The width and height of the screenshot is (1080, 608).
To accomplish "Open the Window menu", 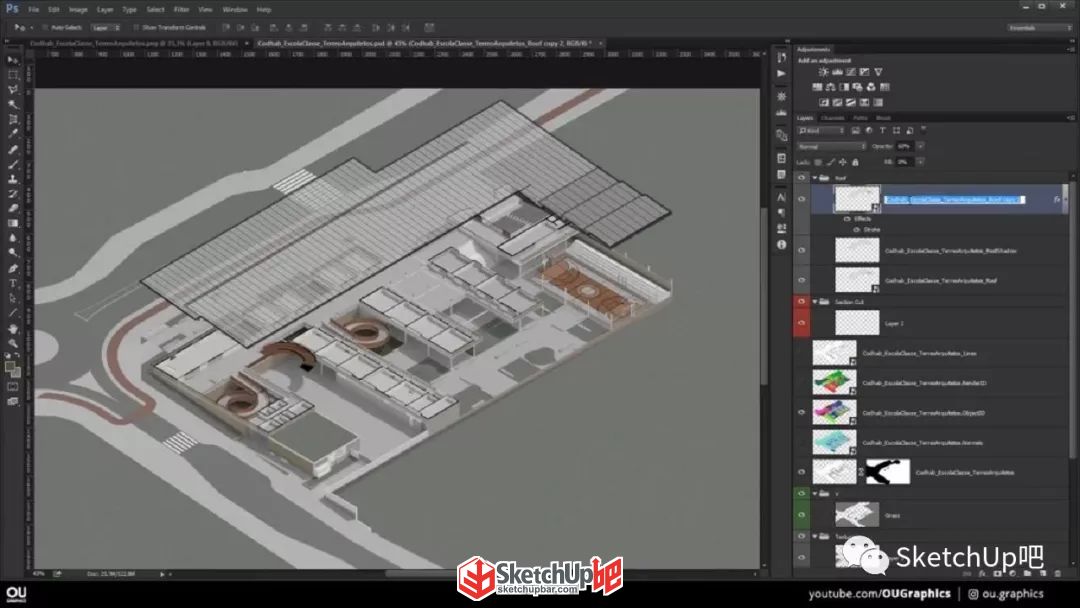I will pos(235,10).
